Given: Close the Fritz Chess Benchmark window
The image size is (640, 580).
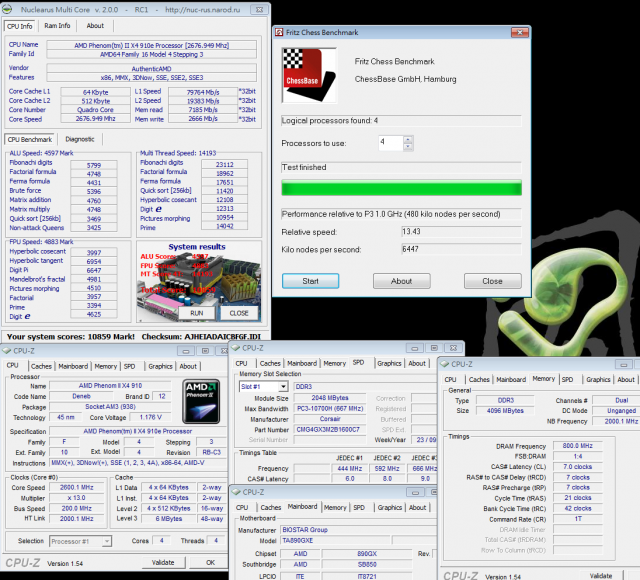Looking at the screenshot, I should pos(520,32).
